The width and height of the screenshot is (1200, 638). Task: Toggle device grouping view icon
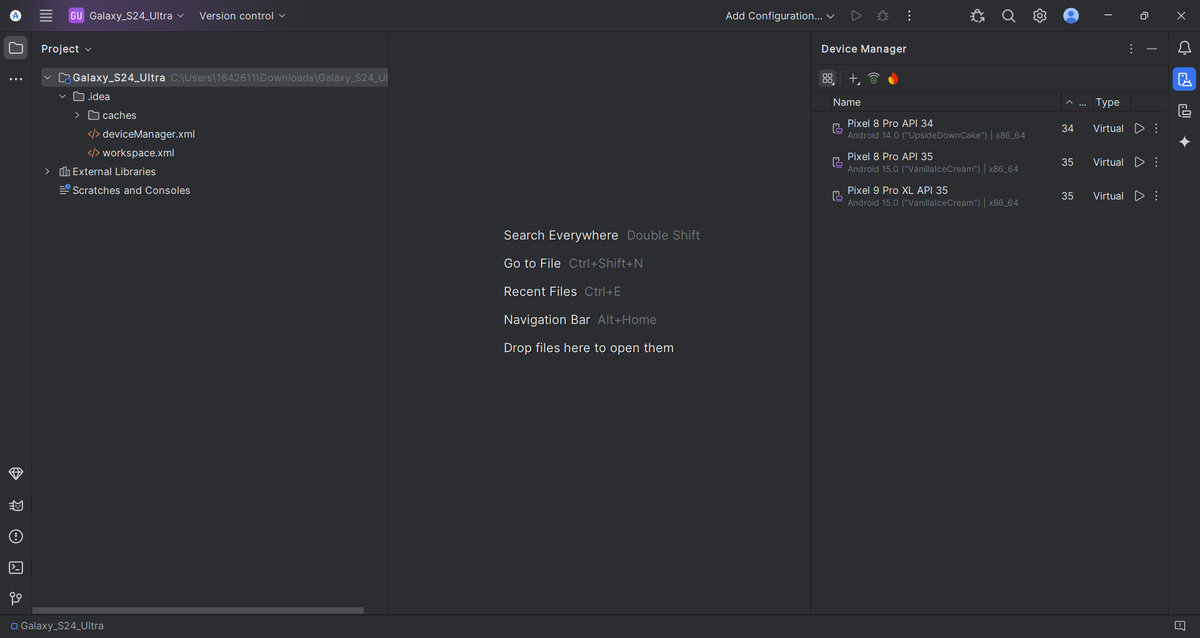(x=827, y=78)
